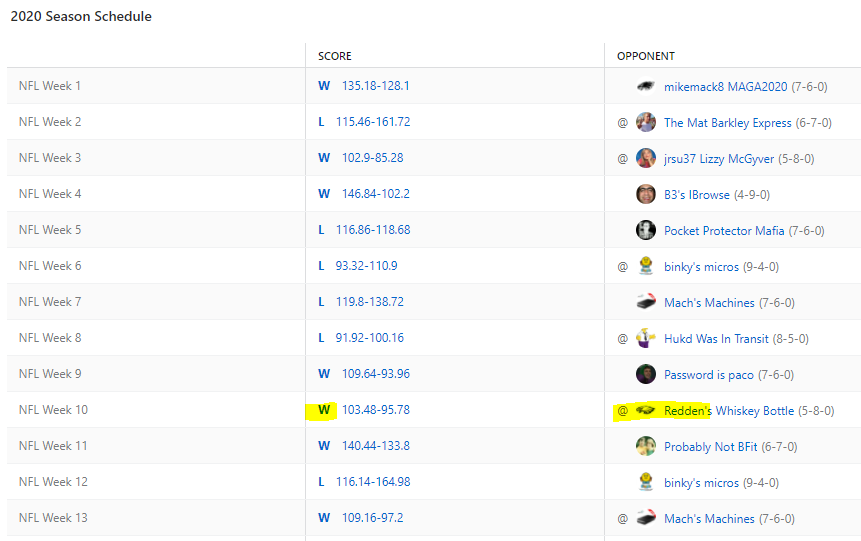Select the highlighted W result for Week 10
861x541 pixels.
tap(324, 410)
